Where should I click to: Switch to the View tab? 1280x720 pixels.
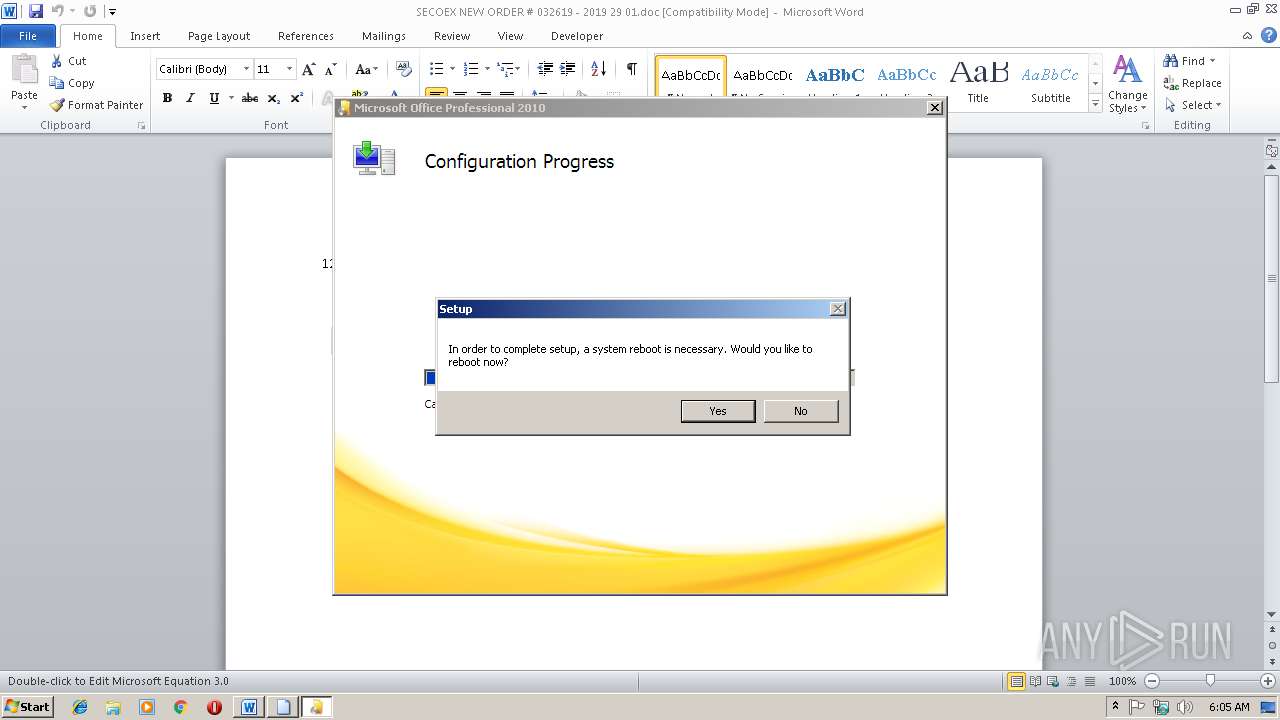510,36
